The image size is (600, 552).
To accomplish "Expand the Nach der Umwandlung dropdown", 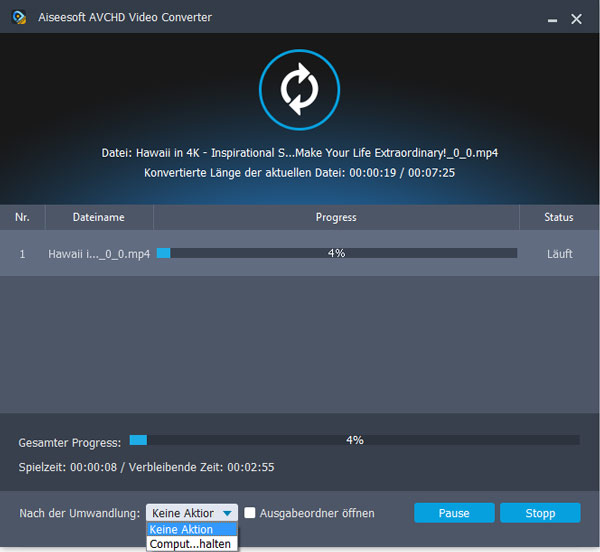I will pyautogui.click(x=192, y=513).
